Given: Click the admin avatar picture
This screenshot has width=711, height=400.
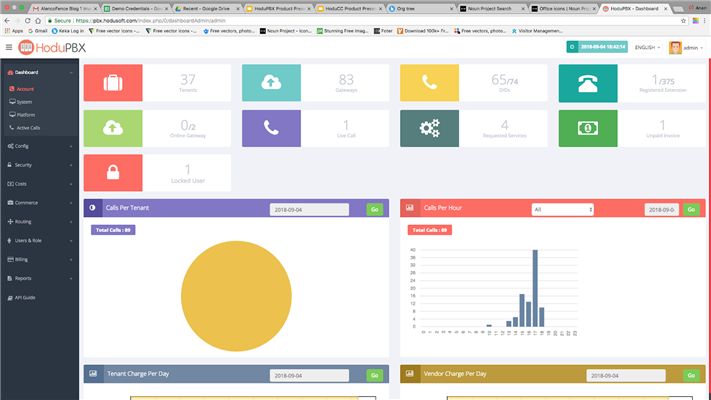Looking at the screenshot, I should point(675,47).
